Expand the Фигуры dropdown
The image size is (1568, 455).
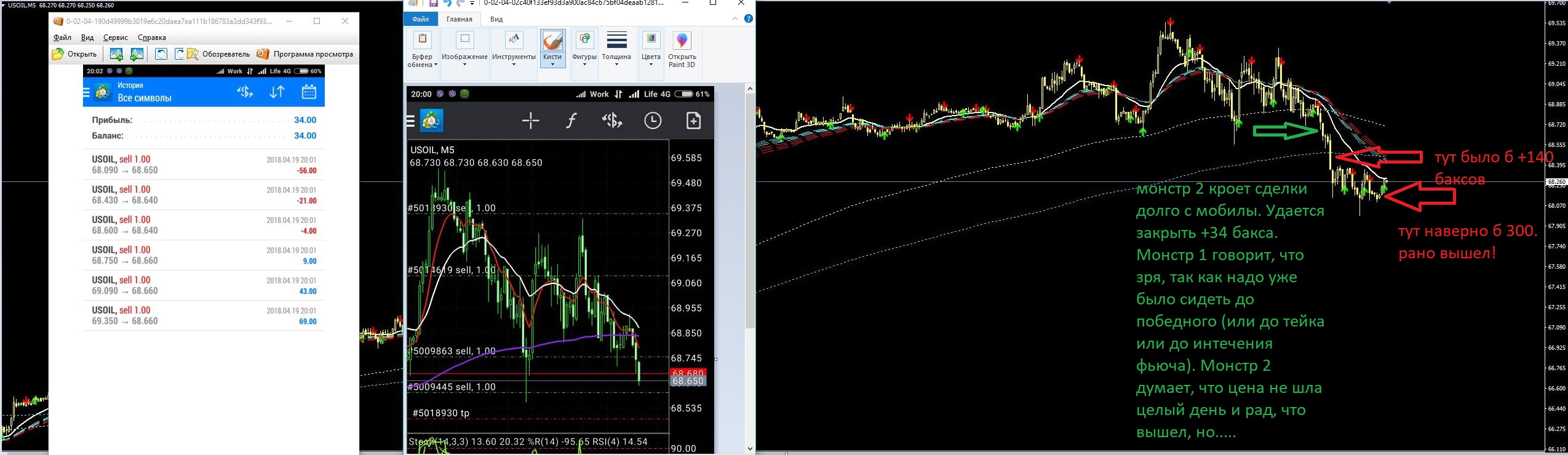click(x=584, y=54)
